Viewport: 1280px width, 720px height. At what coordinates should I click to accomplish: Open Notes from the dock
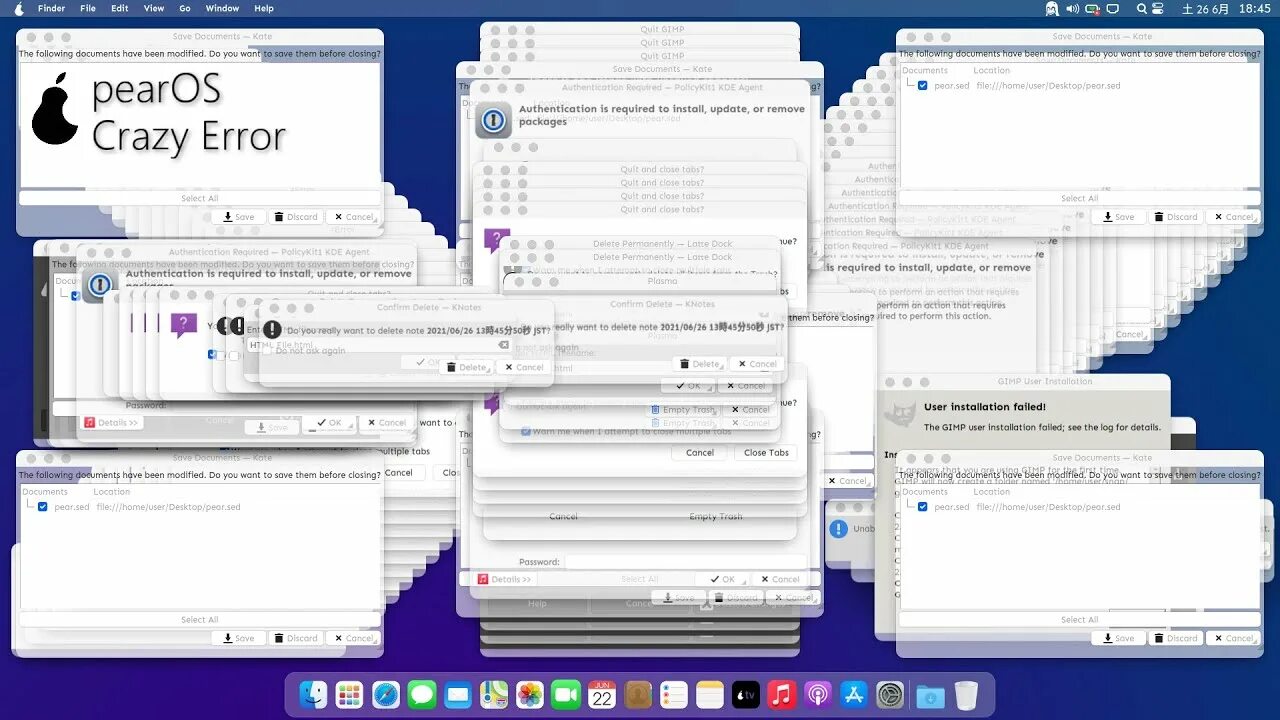pyautogui.click(x=710, y=695)
